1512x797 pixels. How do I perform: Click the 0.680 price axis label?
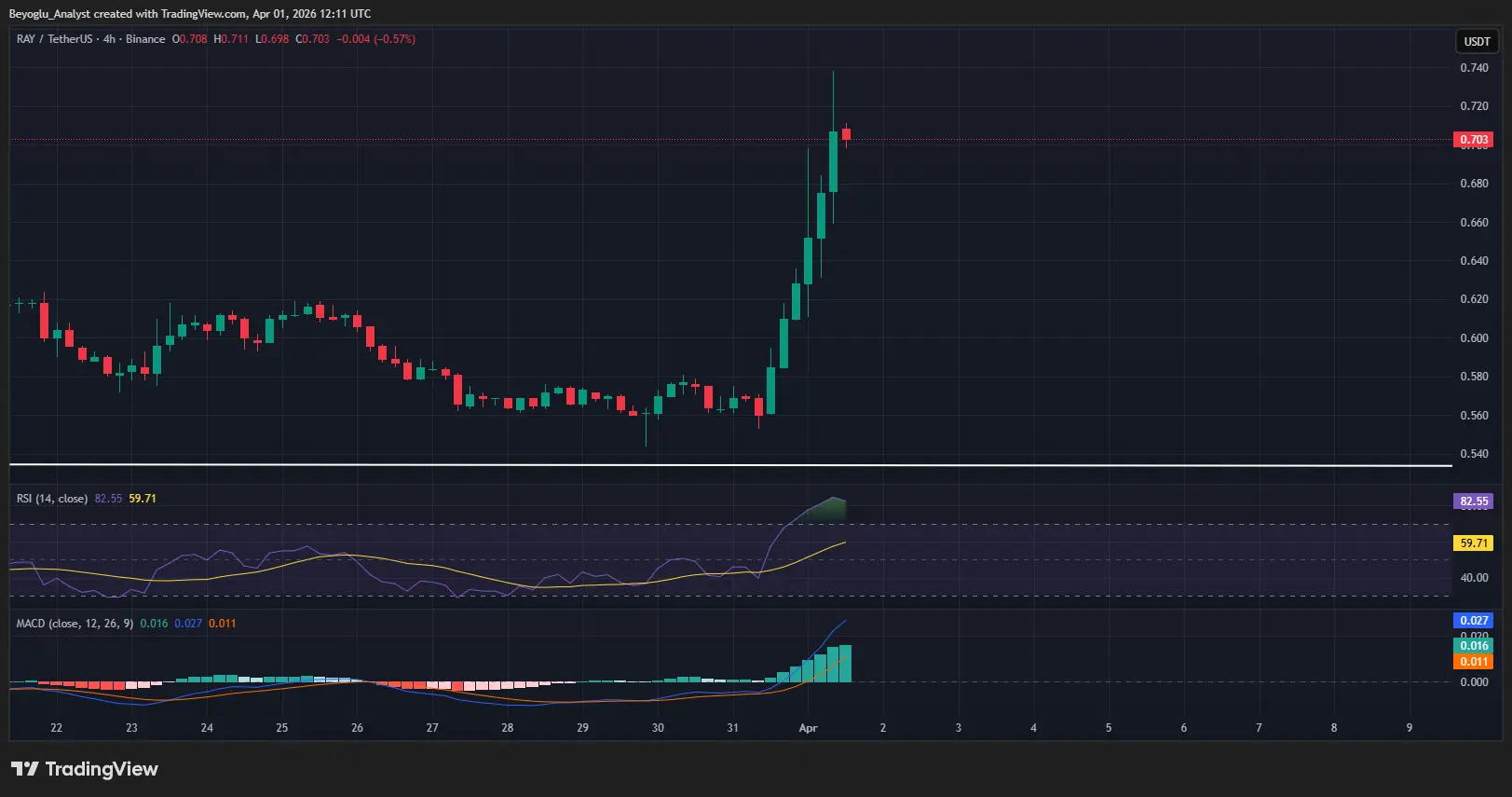tap(1474, 184)
